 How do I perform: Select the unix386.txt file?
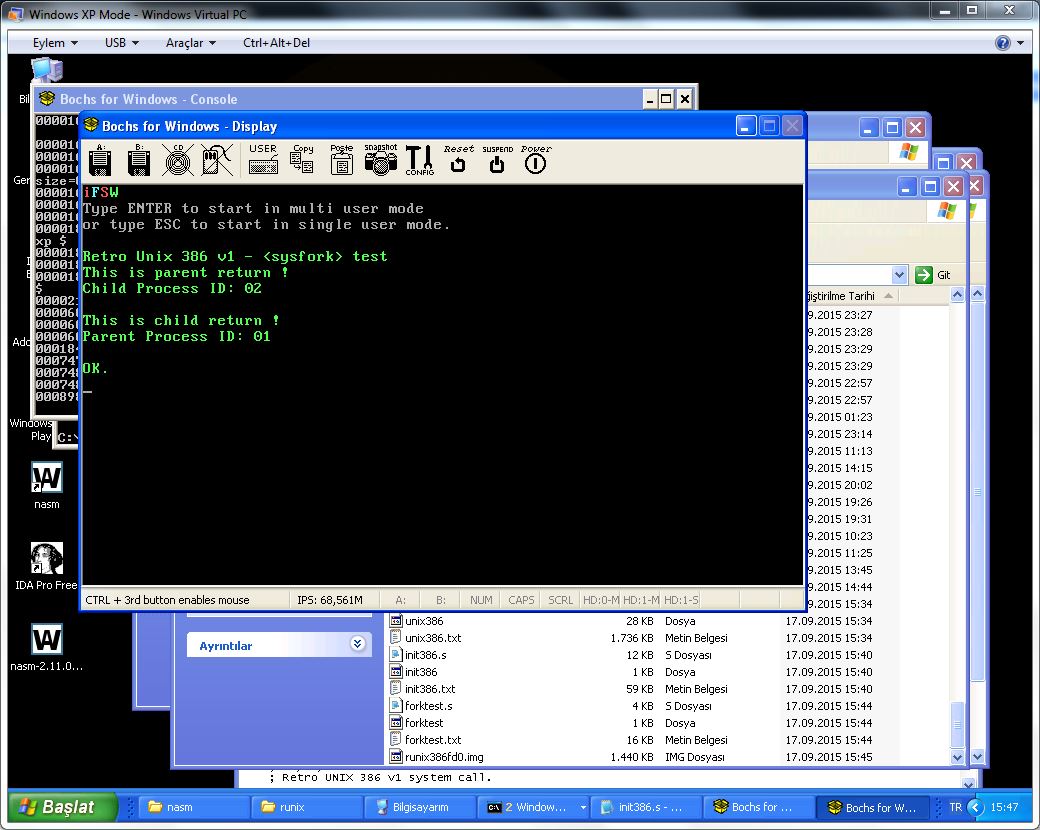(432, 638)
